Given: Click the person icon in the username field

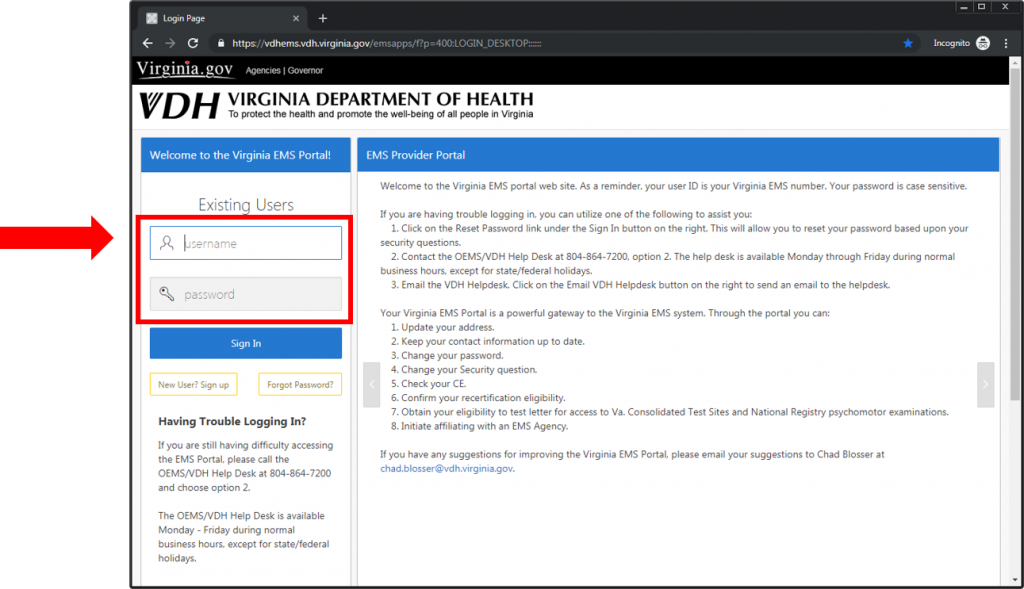Looking at the screenshot, I should pos(166,242).
